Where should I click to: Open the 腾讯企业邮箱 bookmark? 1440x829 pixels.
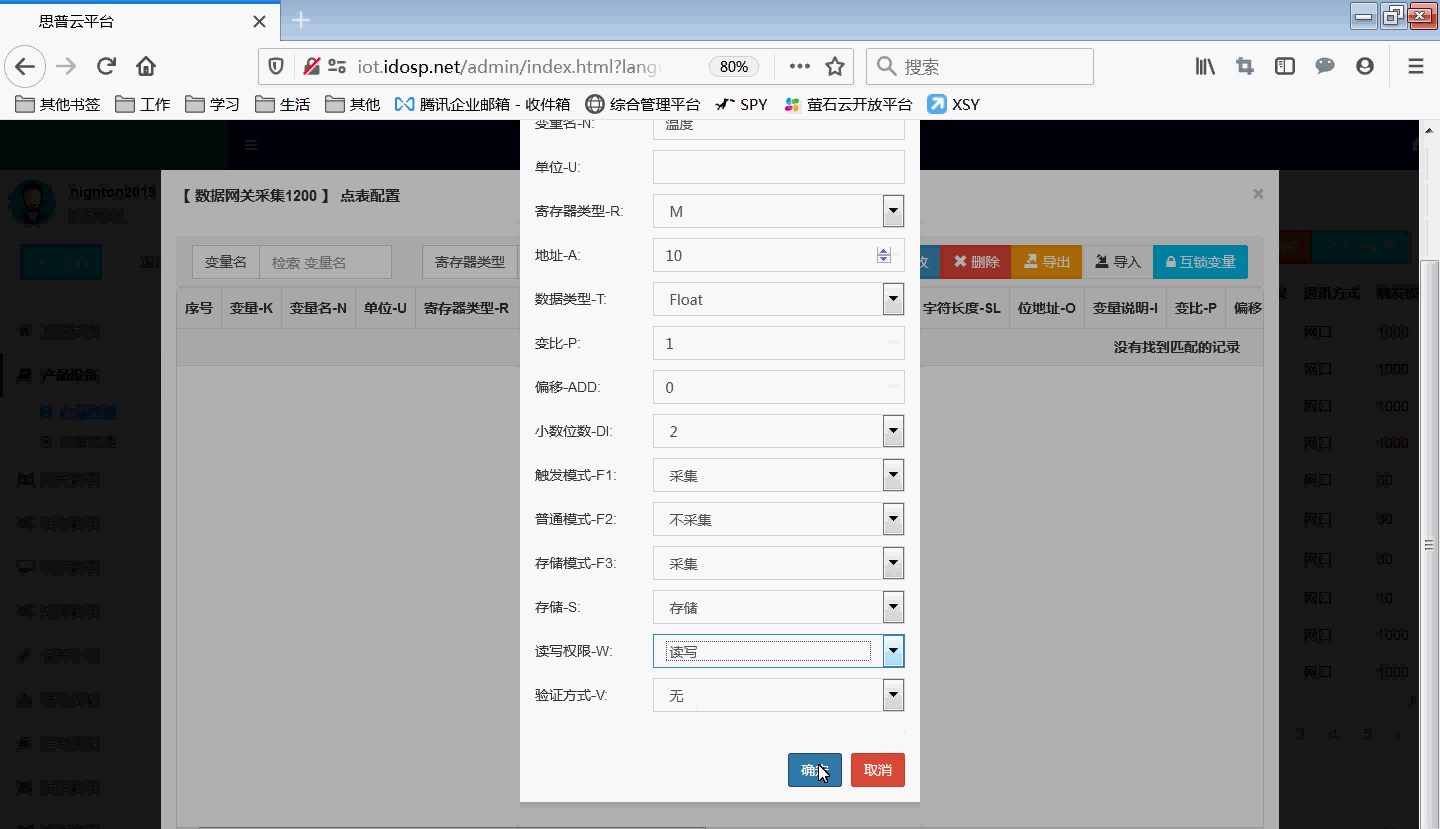click(x=482, y=104)
